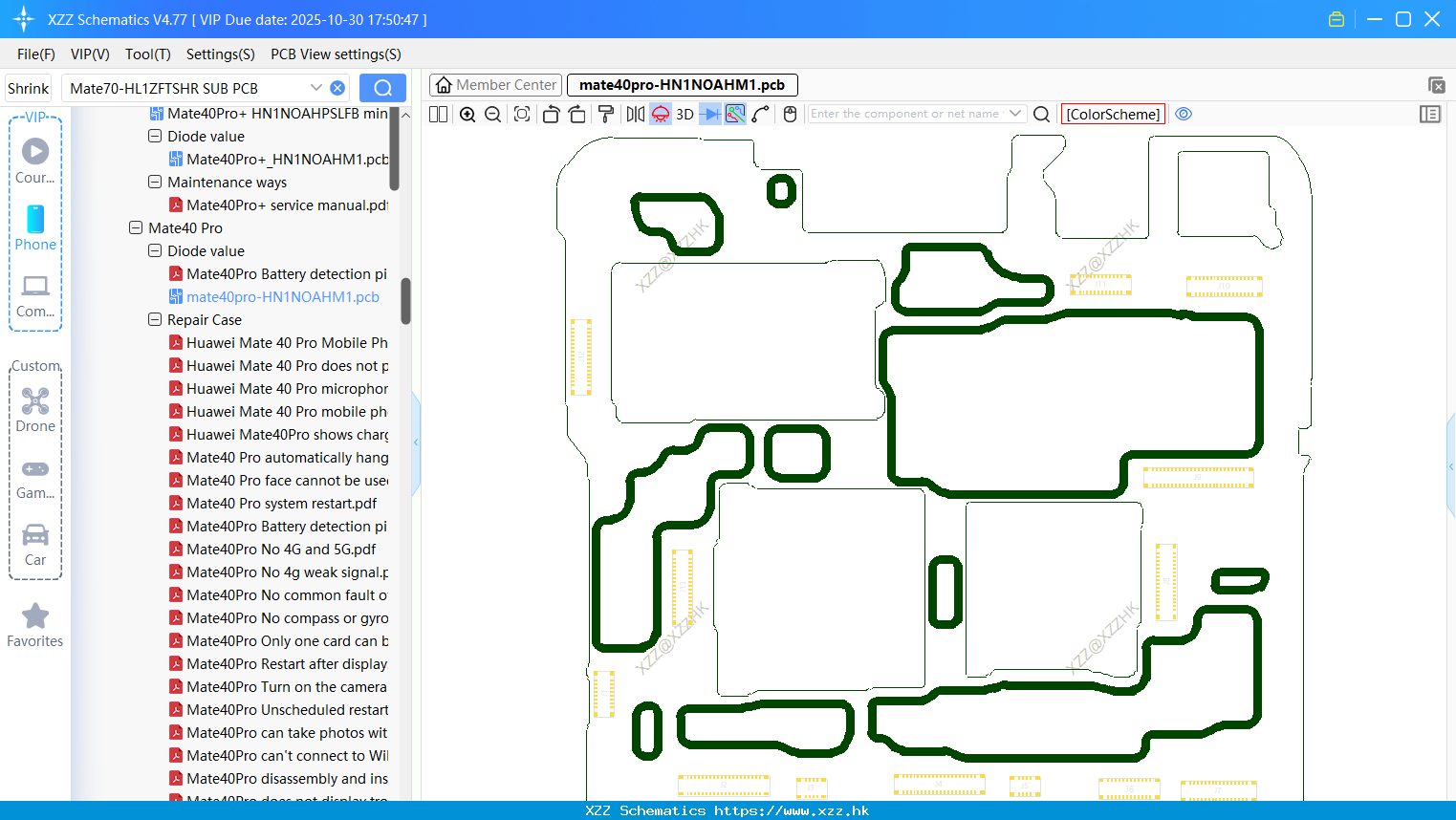Select the Drone category
This screenshot has height=820, width=1456.
click(35, 410)
